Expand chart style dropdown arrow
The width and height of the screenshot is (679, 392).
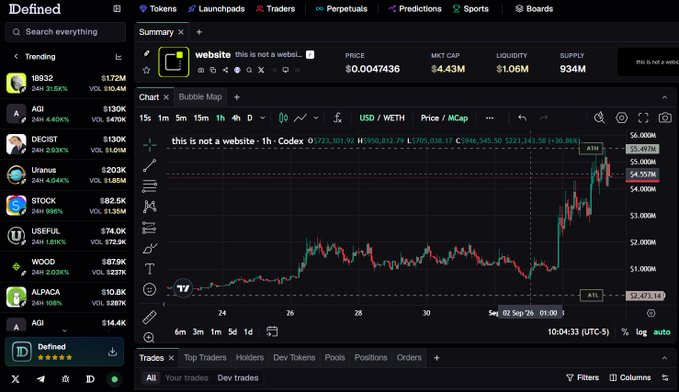(x=316, y=118)
